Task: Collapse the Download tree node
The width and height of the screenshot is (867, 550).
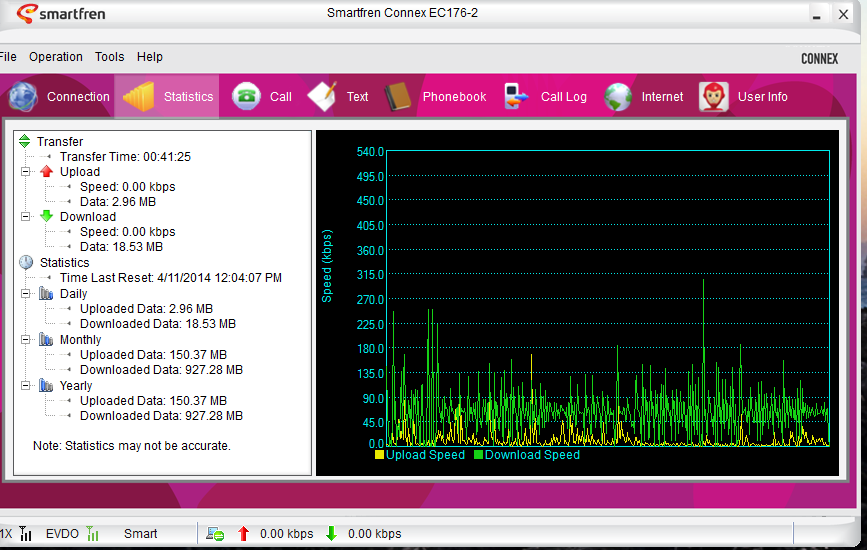Action: tap(25, 216)
